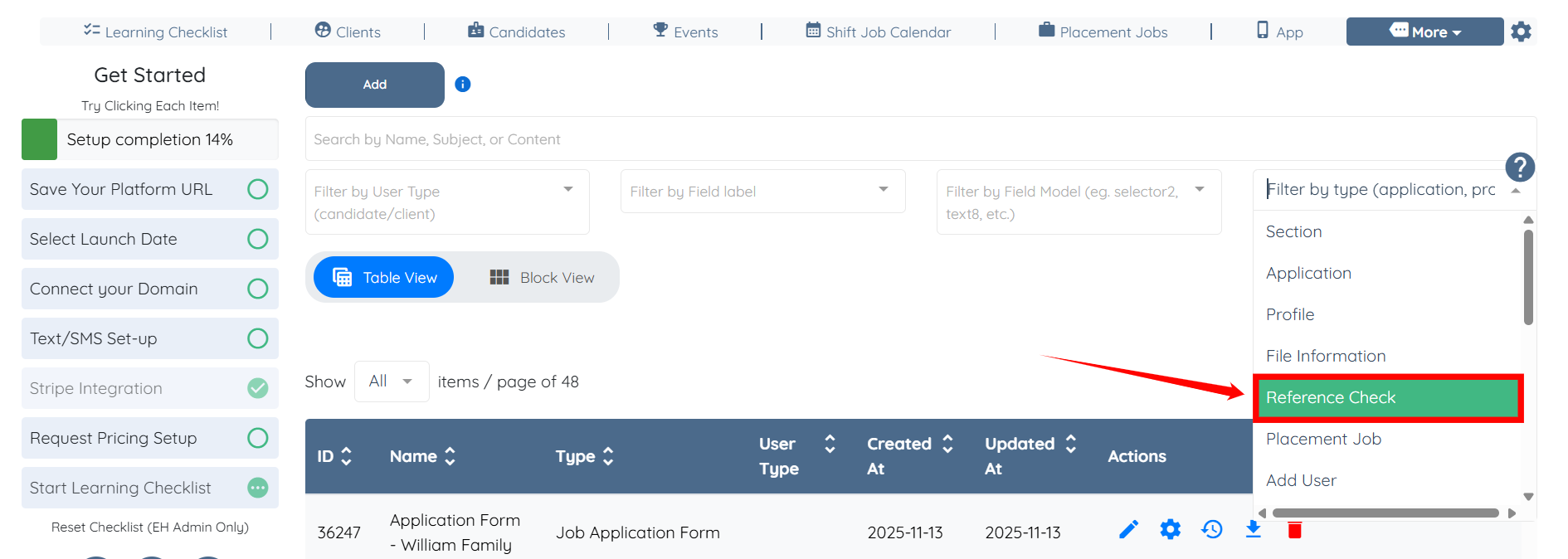Screen dimensions: 1568x559
Task: Click the Add button
Action: [375, 85]
